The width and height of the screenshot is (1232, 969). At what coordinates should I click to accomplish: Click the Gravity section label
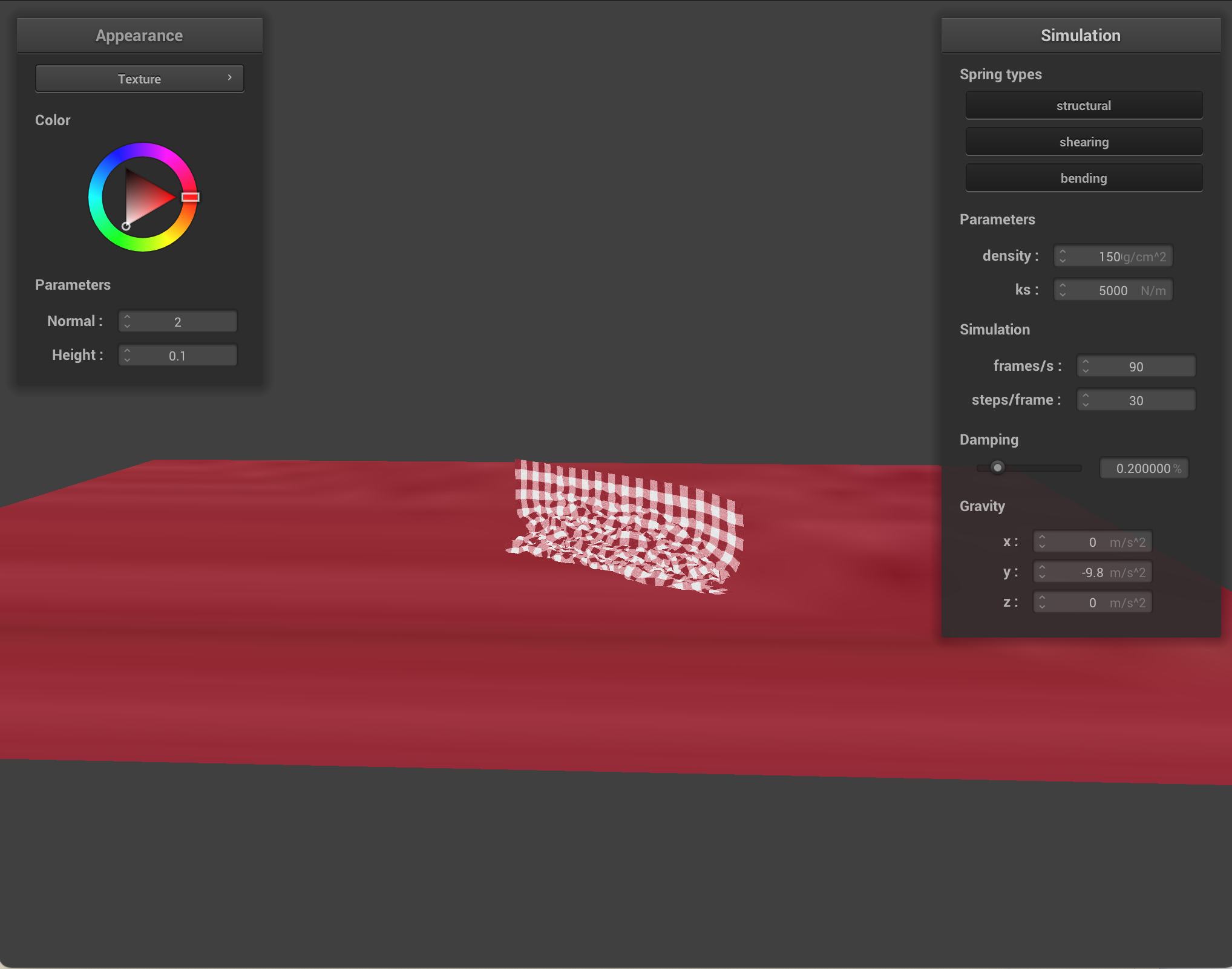(982, 506)
